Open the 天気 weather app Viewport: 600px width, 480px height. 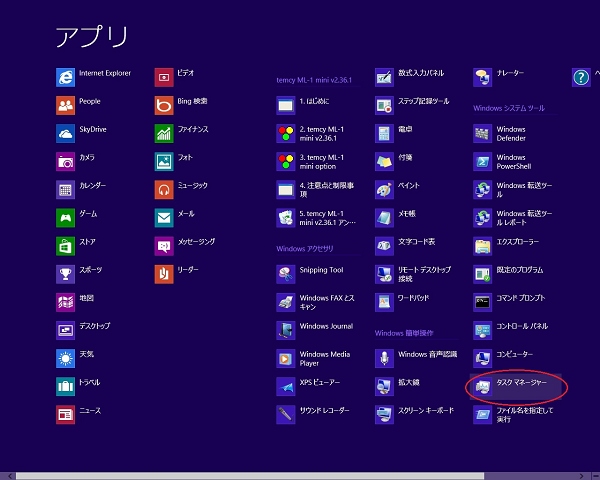[x=65, y=359]
